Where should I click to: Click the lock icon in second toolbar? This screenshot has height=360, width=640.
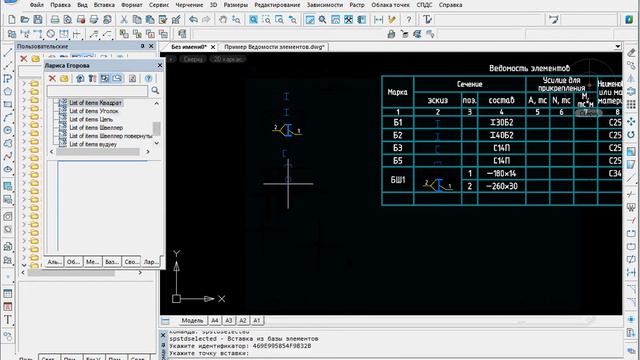(x=391, y=34)
